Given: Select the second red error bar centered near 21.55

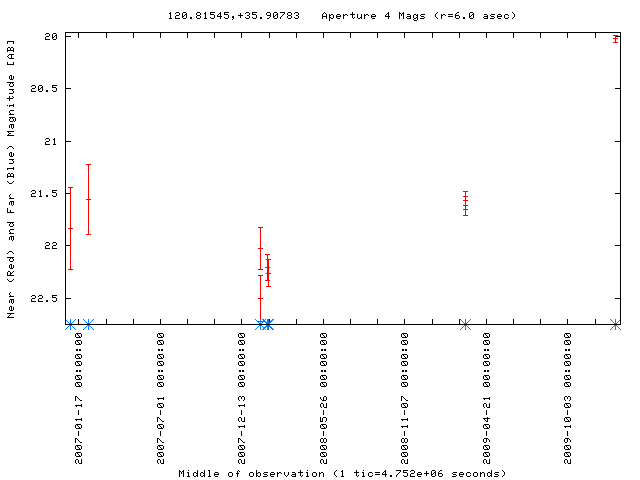Looking at the screenshot, I should (89, 200).
